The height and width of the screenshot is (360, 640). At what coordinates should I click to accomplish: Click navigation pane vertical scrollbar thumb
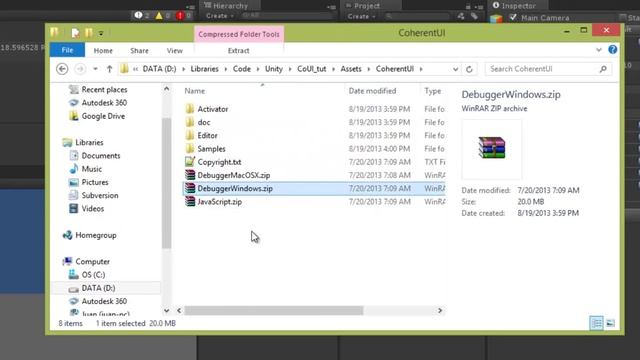167,183
